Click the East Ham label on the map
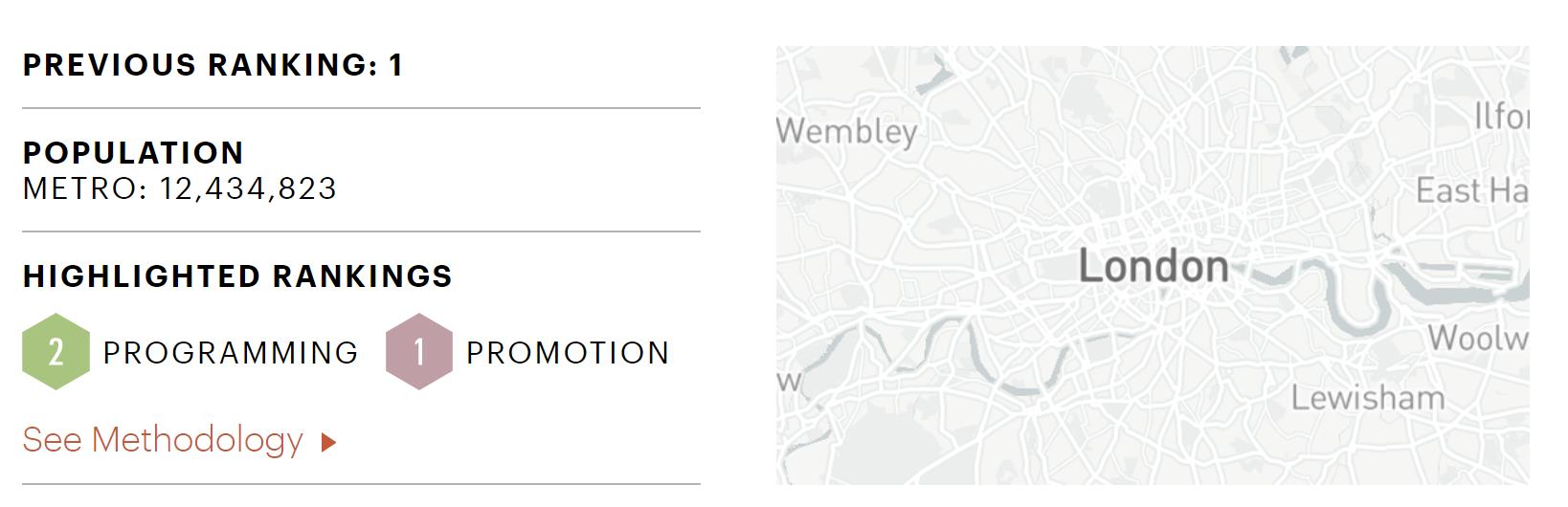Viewport: 1568px width, 507px height. tap(1472, 190)
